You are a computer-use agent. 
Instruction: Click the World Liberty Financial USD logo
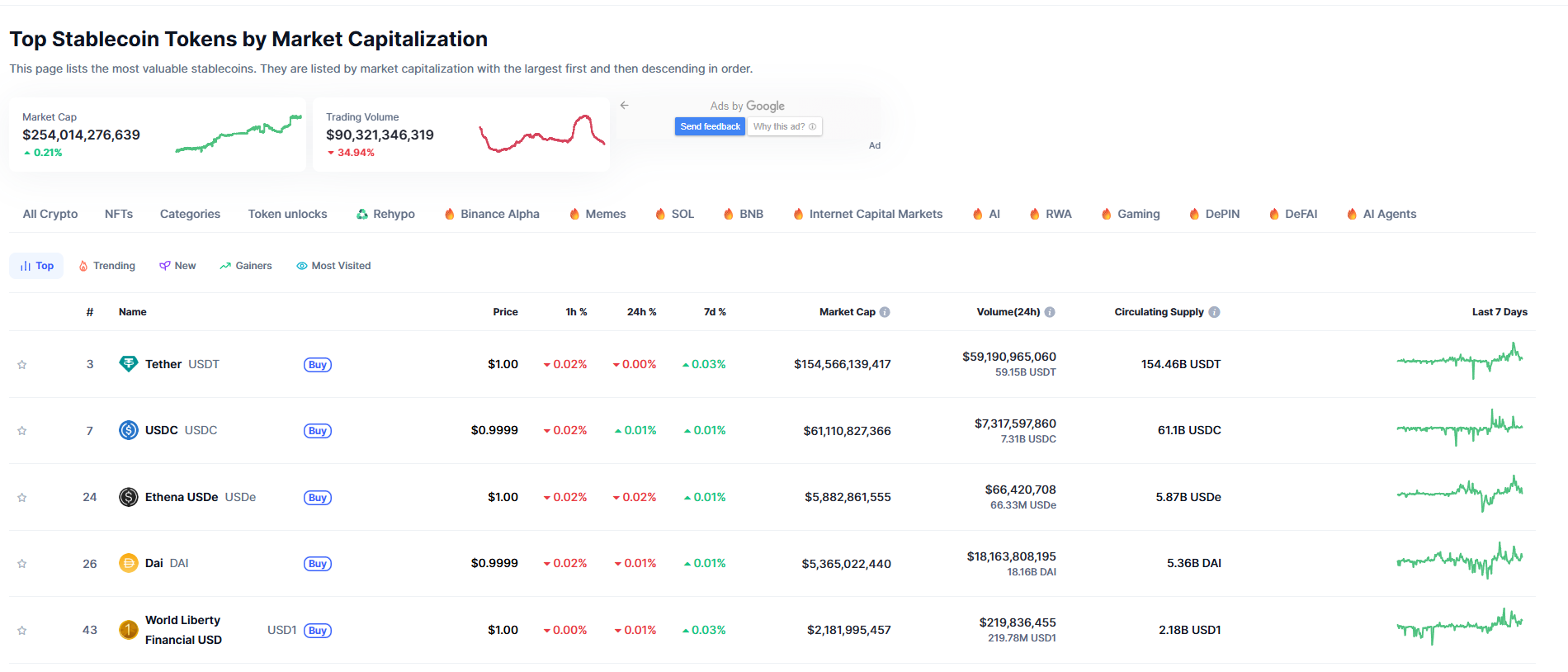pyautogui.click(x=129, y=630)
